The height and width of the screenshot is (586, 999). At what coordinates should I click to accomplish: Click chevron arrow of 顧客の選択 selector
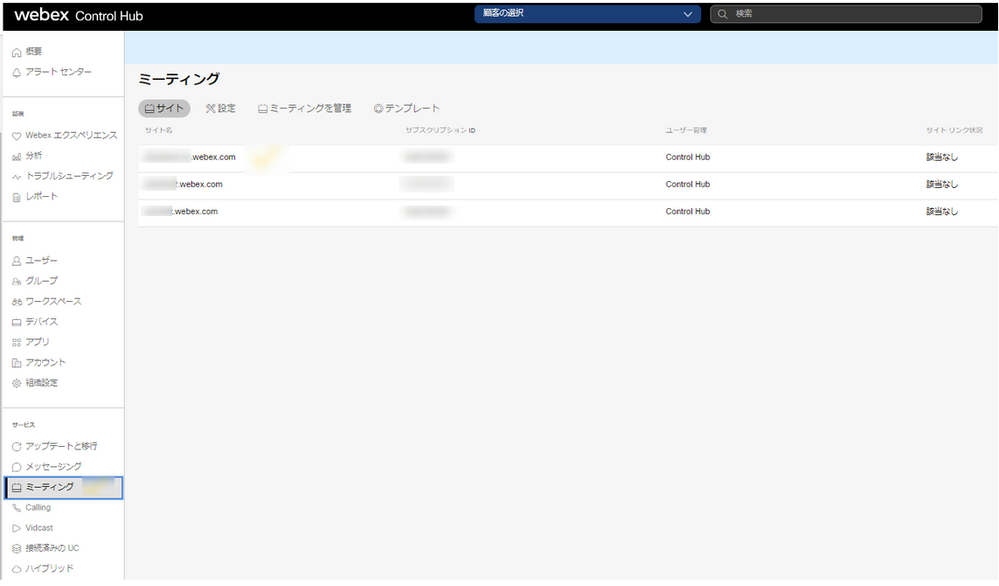[687, 14]
